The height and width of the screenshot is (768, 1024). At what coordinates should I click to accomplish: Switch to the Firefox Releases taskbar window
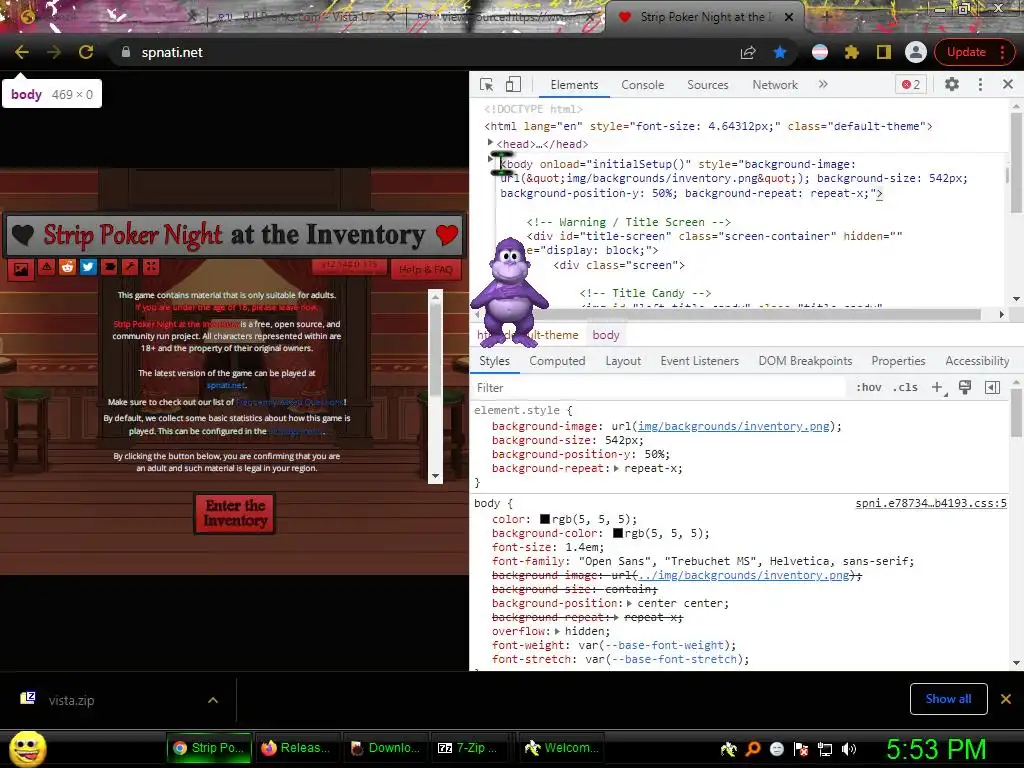(x=297, y=748)
